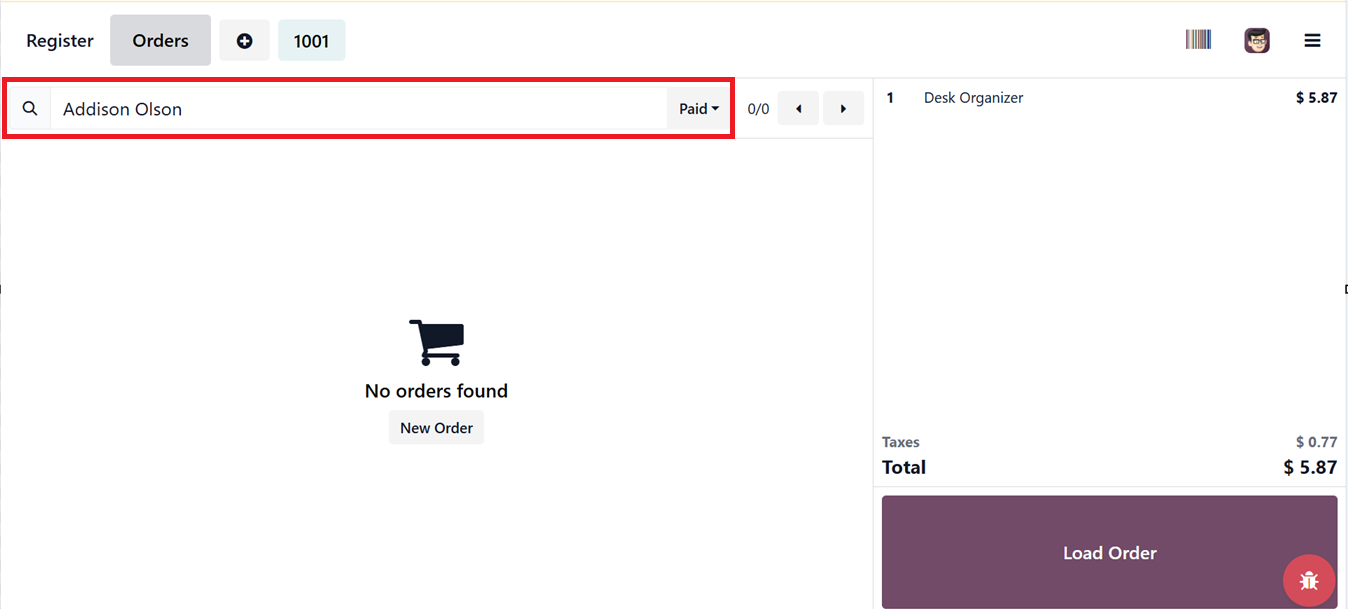Click the red debug bug icon
This screenshot has width=1348, height=609.
point(1308,580)
